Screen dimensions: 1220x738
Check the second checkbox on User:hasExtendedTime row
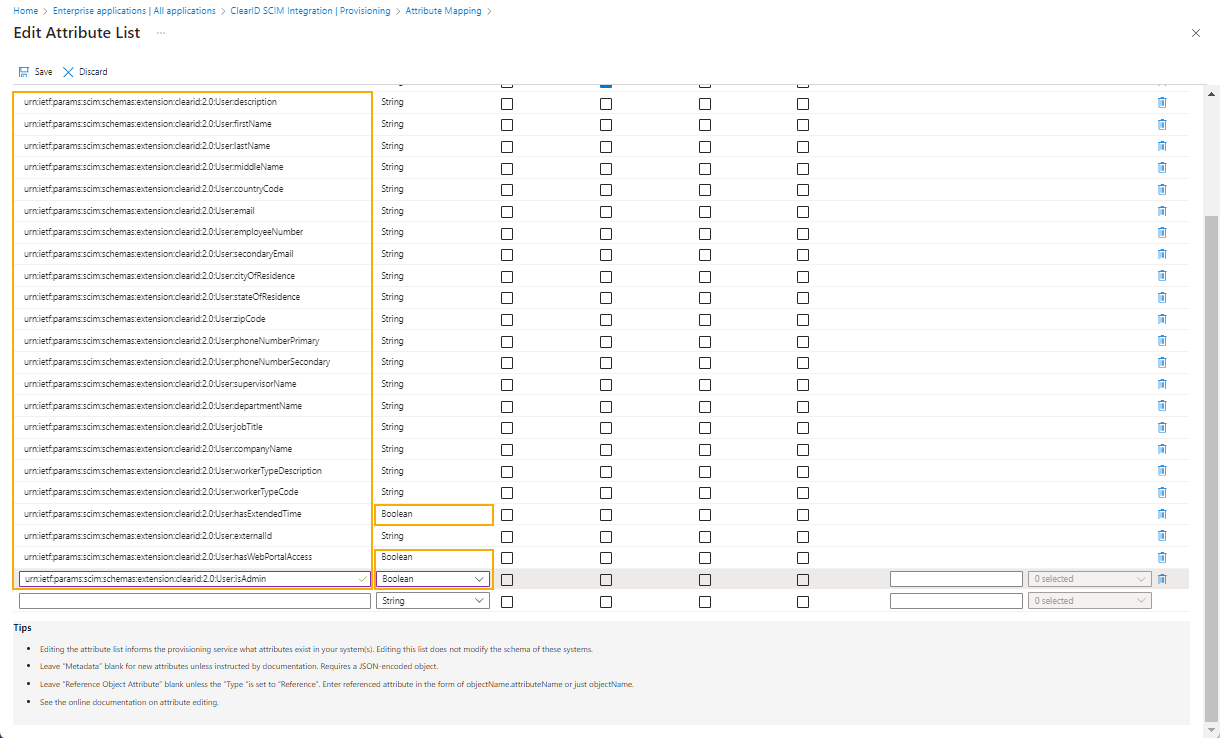(605, 514)
